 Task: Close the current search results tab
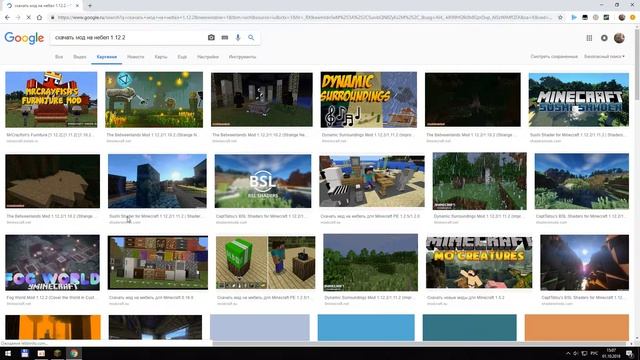click(77, 6)
